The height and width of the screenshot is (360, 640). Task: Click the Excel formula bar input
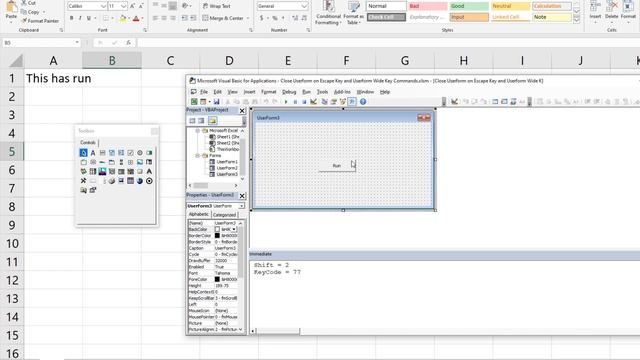388,42
